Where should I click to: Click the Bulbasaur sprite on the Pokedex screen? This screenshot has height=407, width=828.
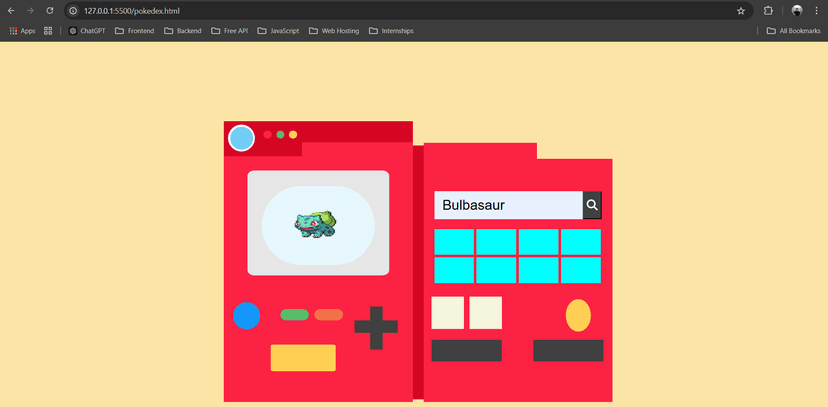click(315, 224)
